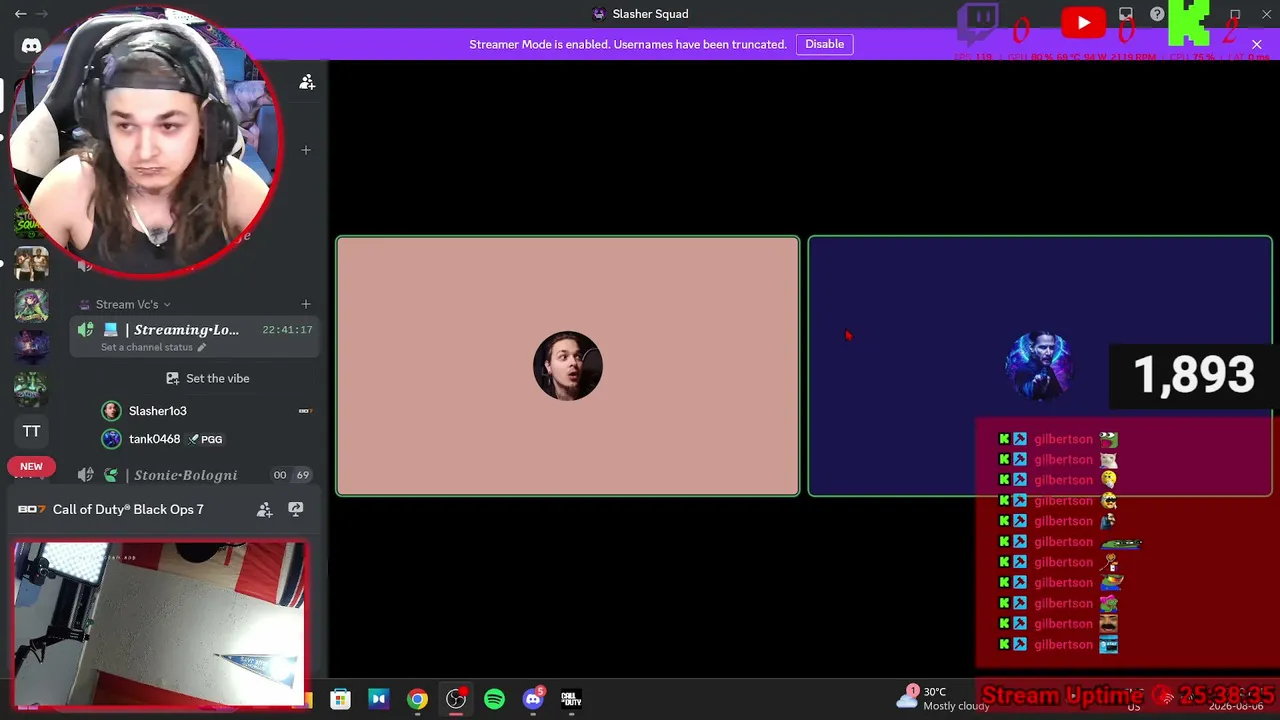This screenshot has height=720, width=1280.
Task: Click the invite people icon above channels
Action: click(x=307, y=82)
